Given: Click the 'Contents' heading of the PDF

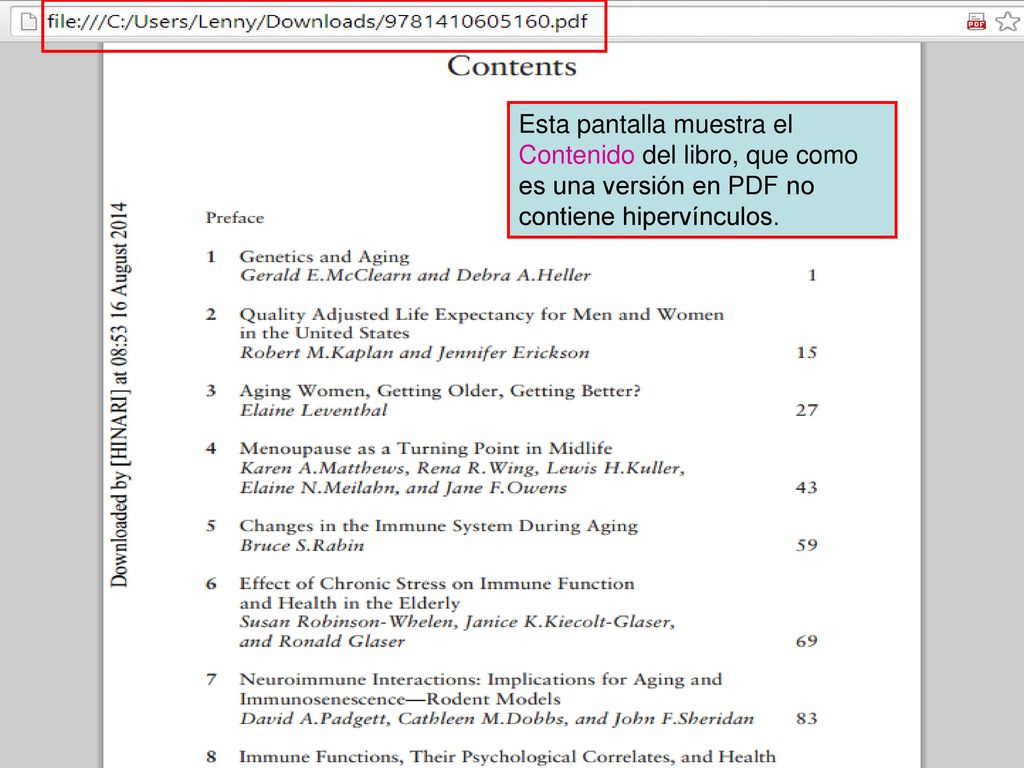Looking at the screenshot, I should [x=512, y=67].
